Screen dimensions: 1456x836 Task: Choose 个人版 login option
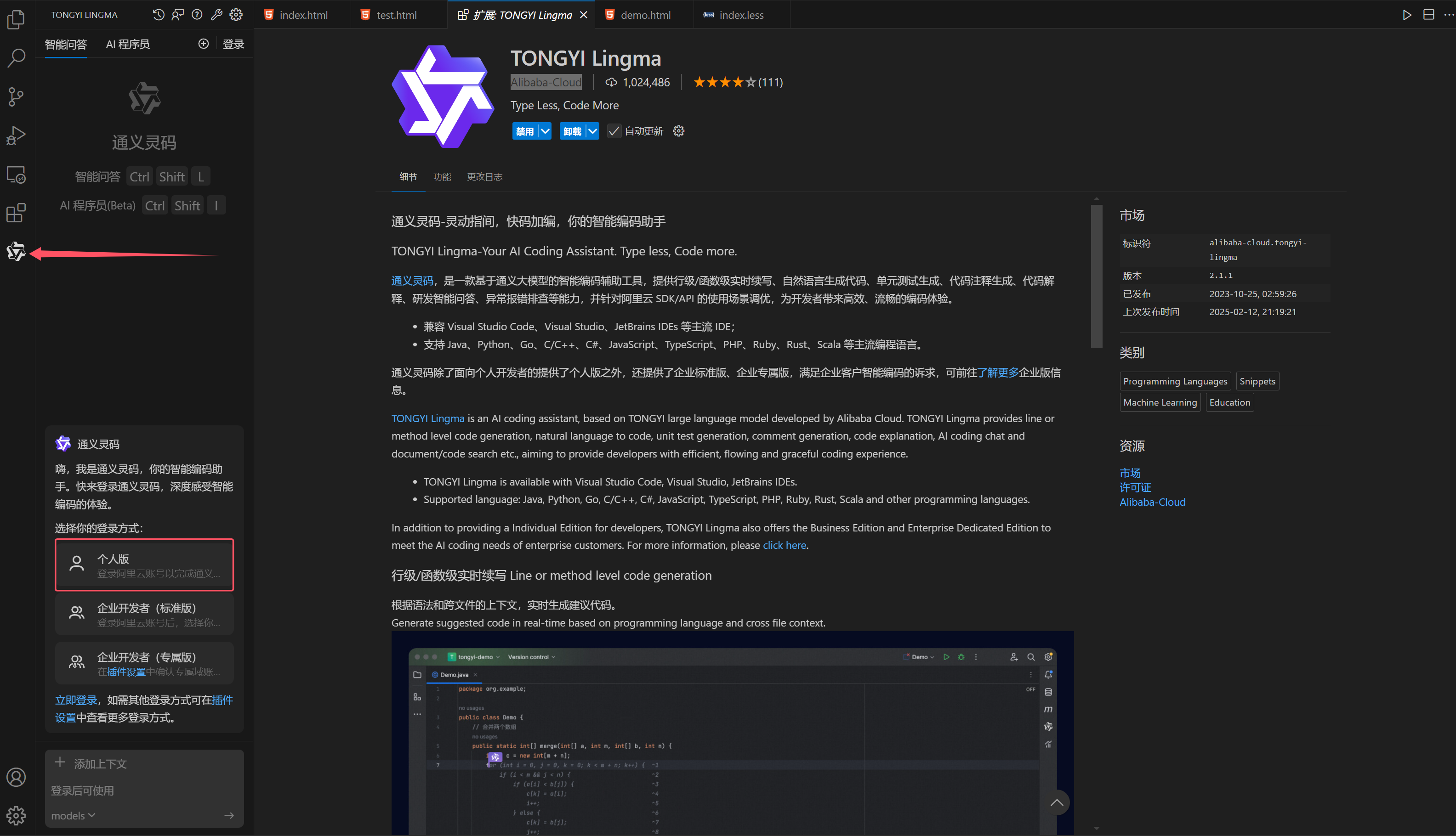(144, 565)
